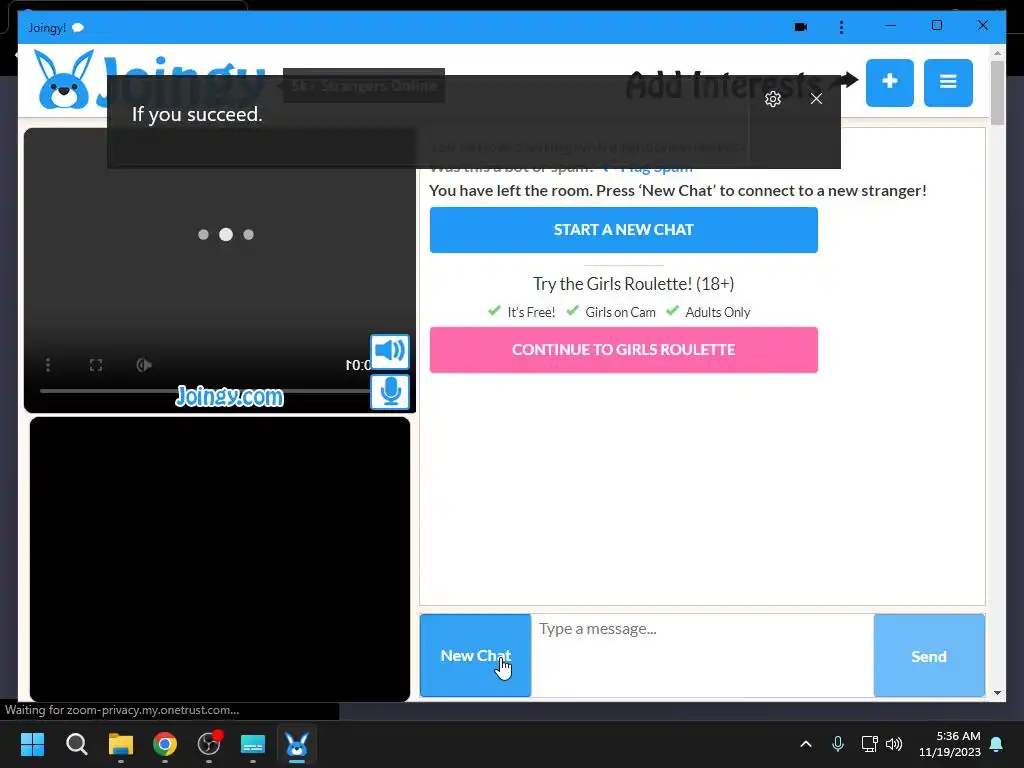Screen dimensions: 1024x768
Task: Open caption settings gear icon
Action: click(773, 99)
